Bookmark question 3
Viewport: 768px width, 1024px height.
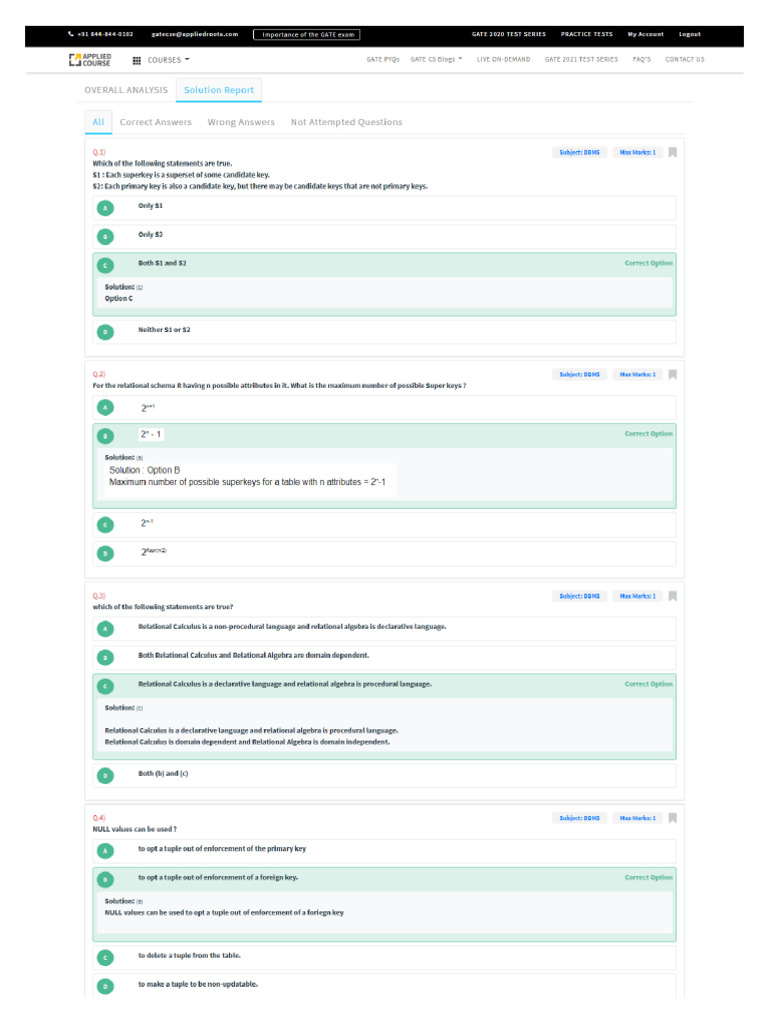tap(673, 596)
